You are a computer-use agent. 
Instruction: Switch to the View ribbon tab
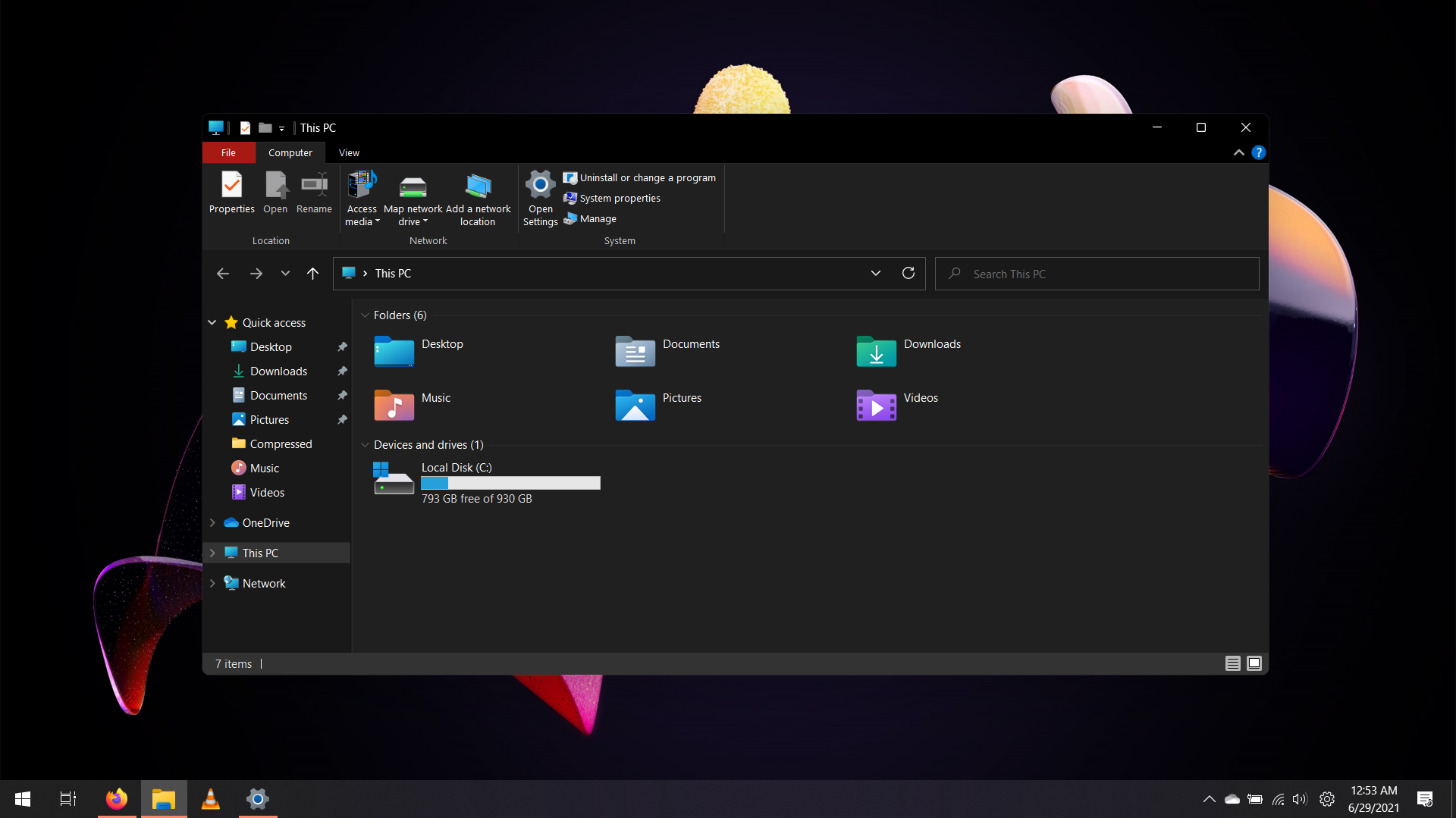[348, 152]
